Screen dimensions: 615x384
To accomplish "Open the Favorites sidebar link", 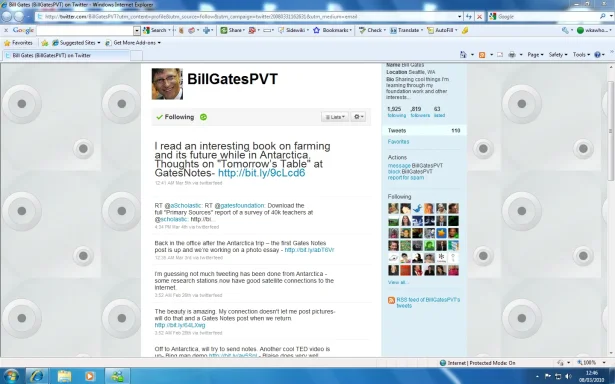I will tap(398, 142).
